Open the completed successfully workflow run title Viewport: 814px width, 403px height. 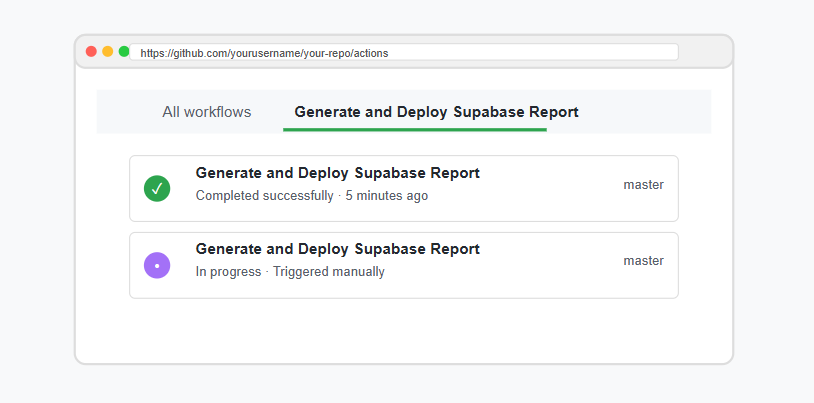tap(337, 173)
